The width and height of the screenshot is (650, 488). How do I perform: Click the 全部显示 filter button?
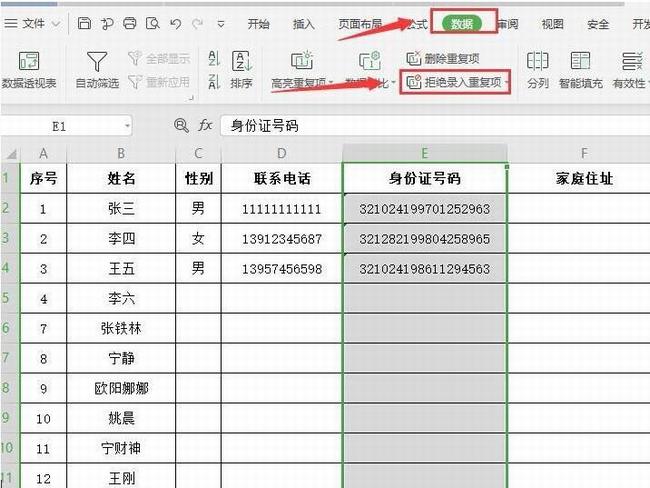(159, 58)
